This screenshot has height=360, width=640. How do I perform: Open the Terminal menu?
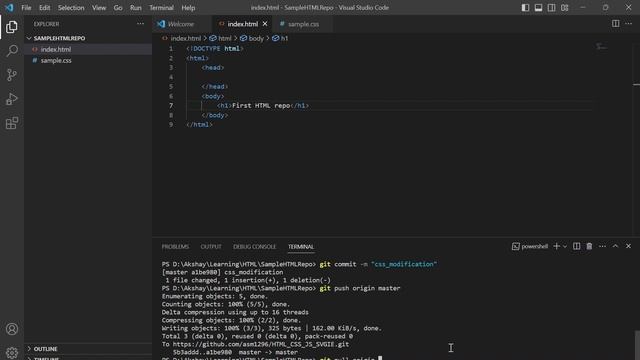click(161, 8)
